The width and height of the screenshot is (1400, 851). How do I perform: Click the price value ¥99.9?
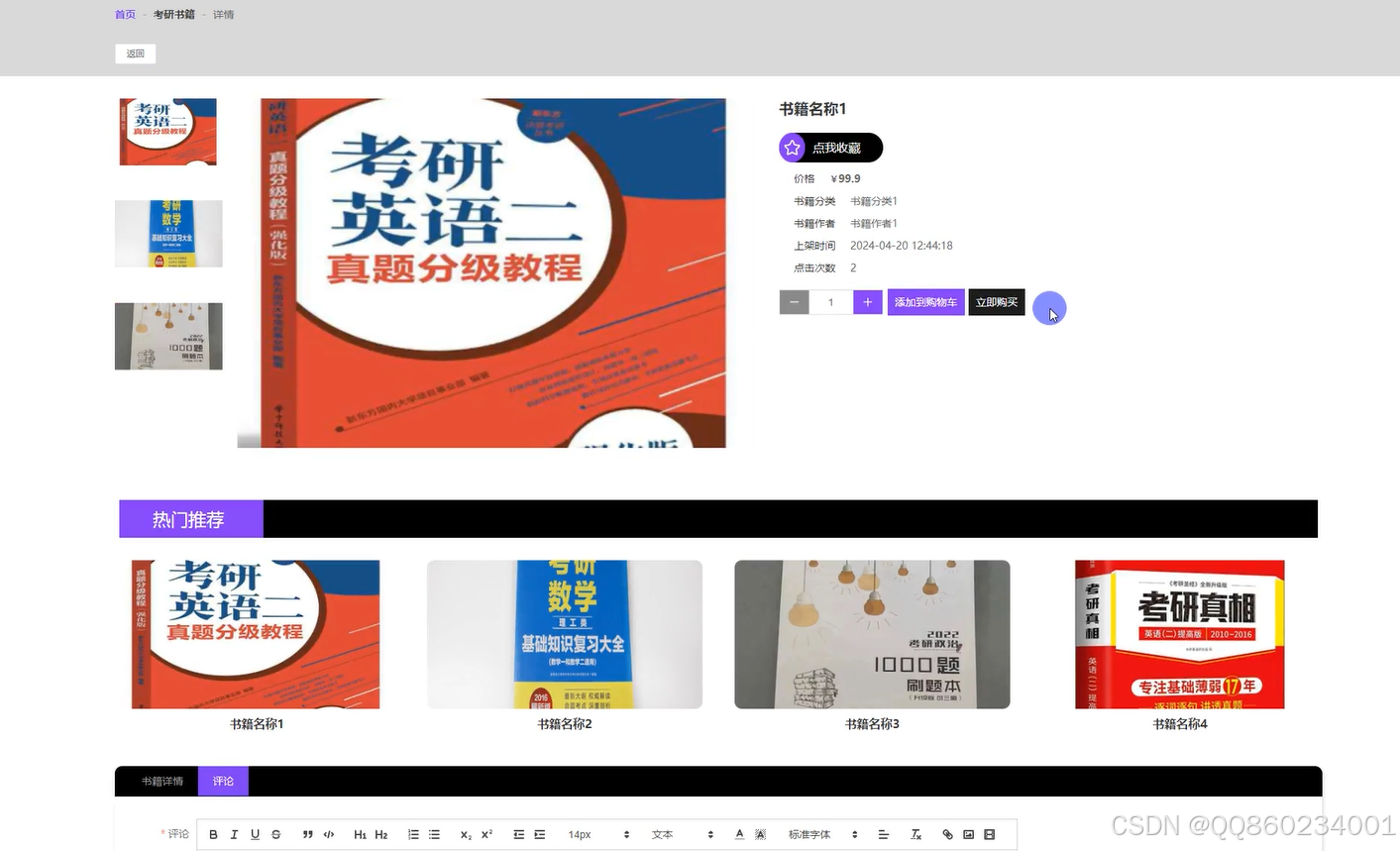click(845, 179)
